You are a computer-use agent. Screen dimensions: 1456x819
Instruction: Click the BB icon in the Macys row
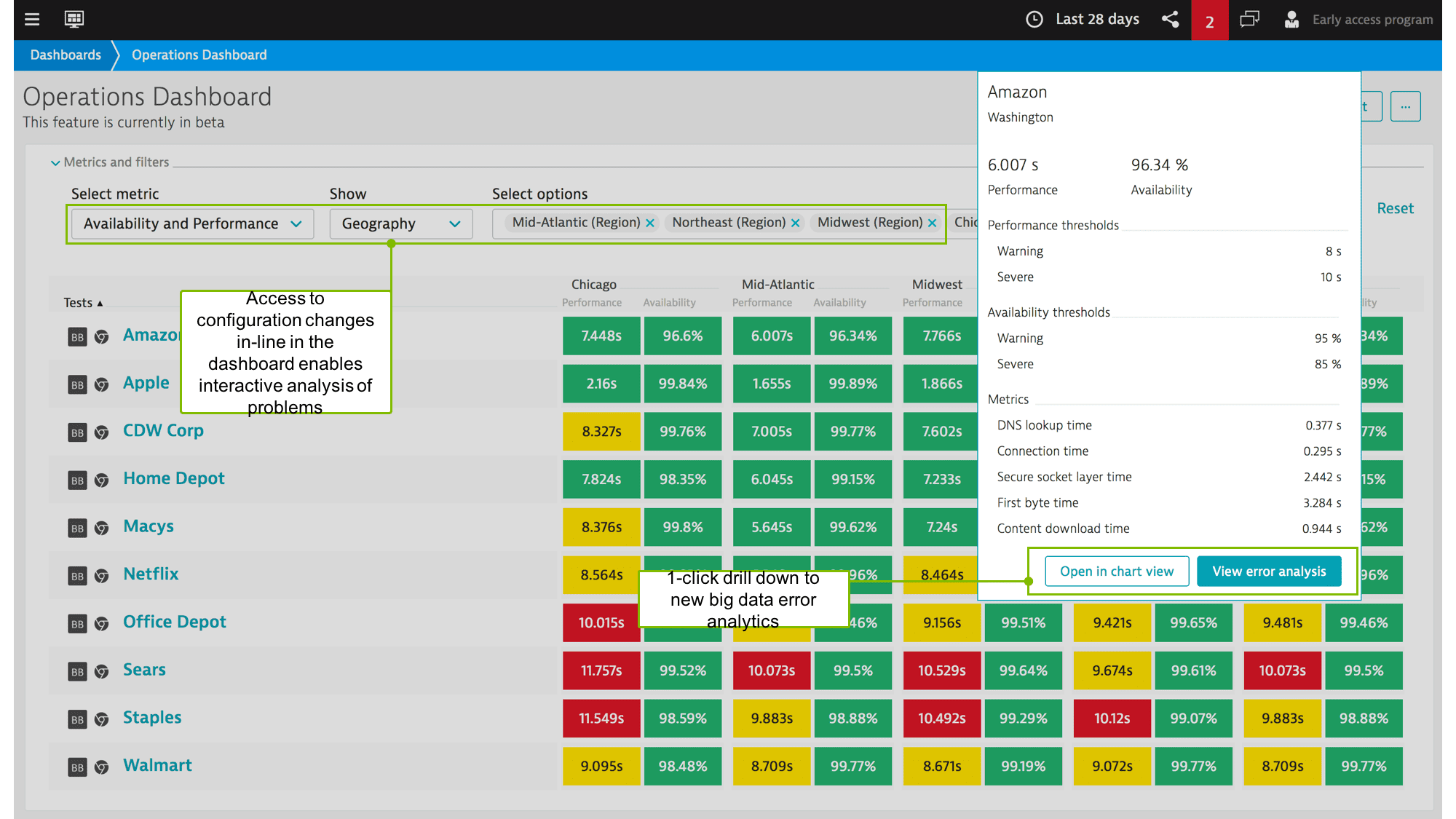[77, 528]
